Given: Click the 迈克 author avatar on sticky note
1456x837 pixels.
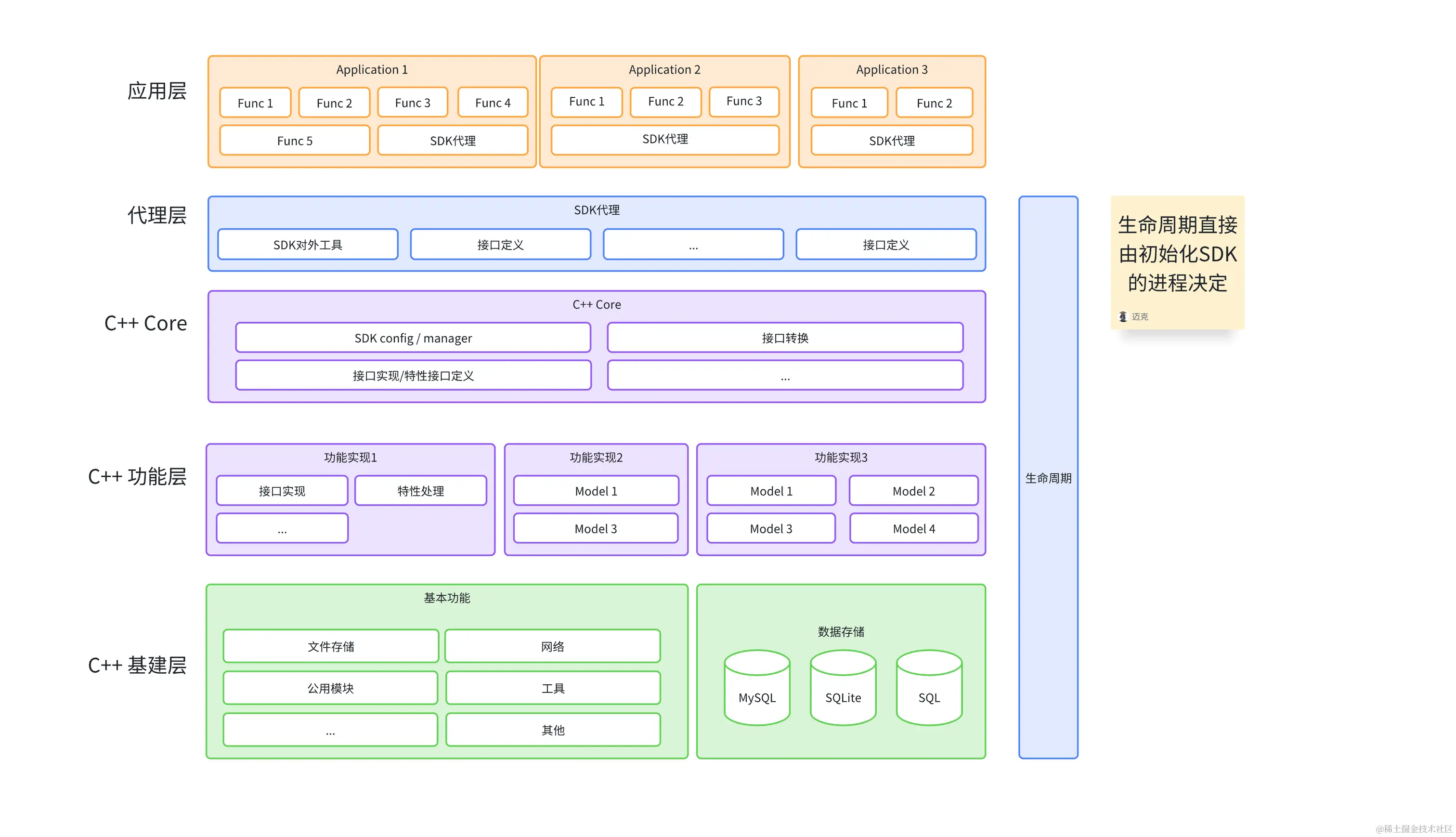Looking at the screenshot, I should coord(1123,317).
